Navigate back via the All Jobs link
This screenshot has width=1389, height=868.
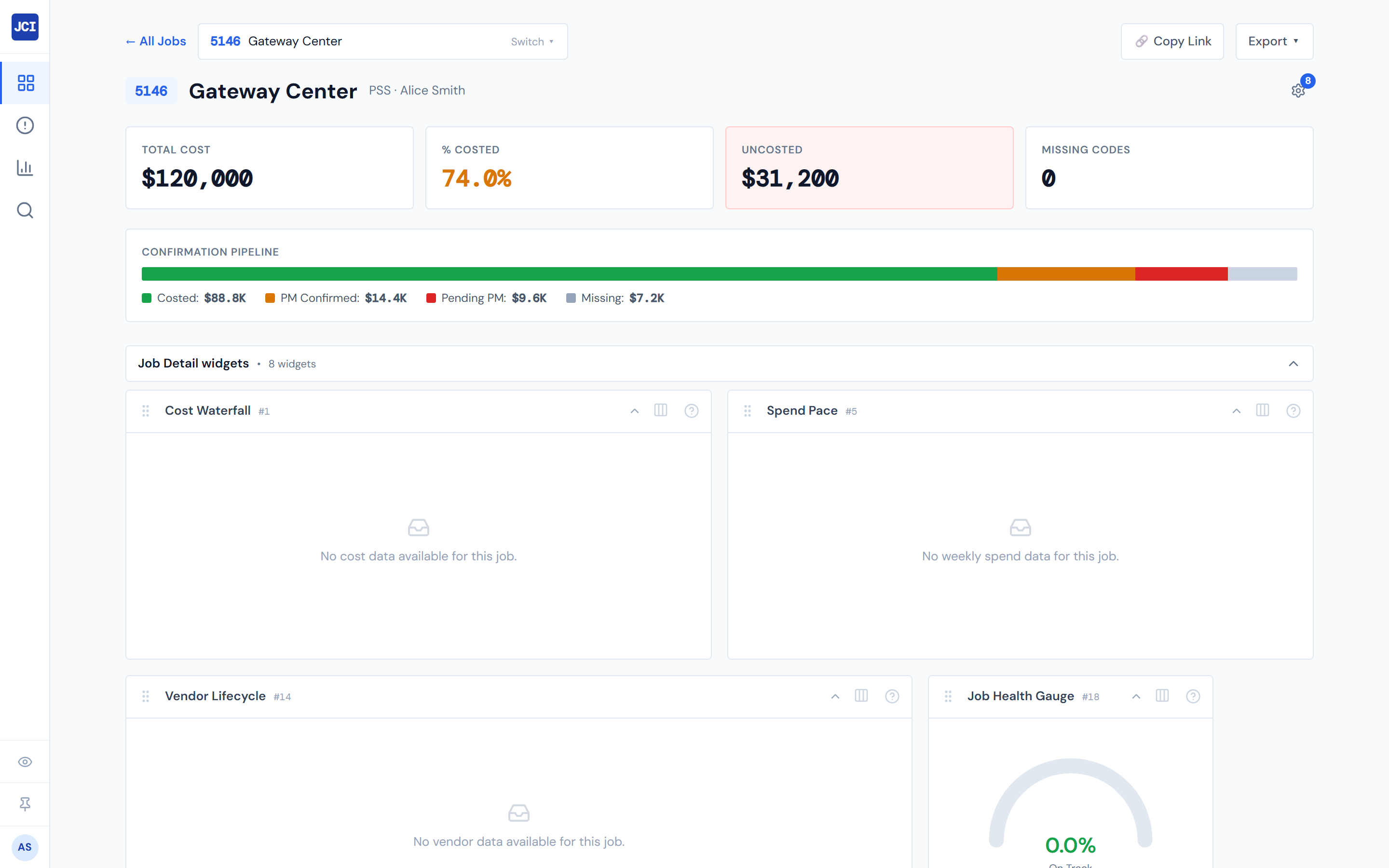point(155,41)
